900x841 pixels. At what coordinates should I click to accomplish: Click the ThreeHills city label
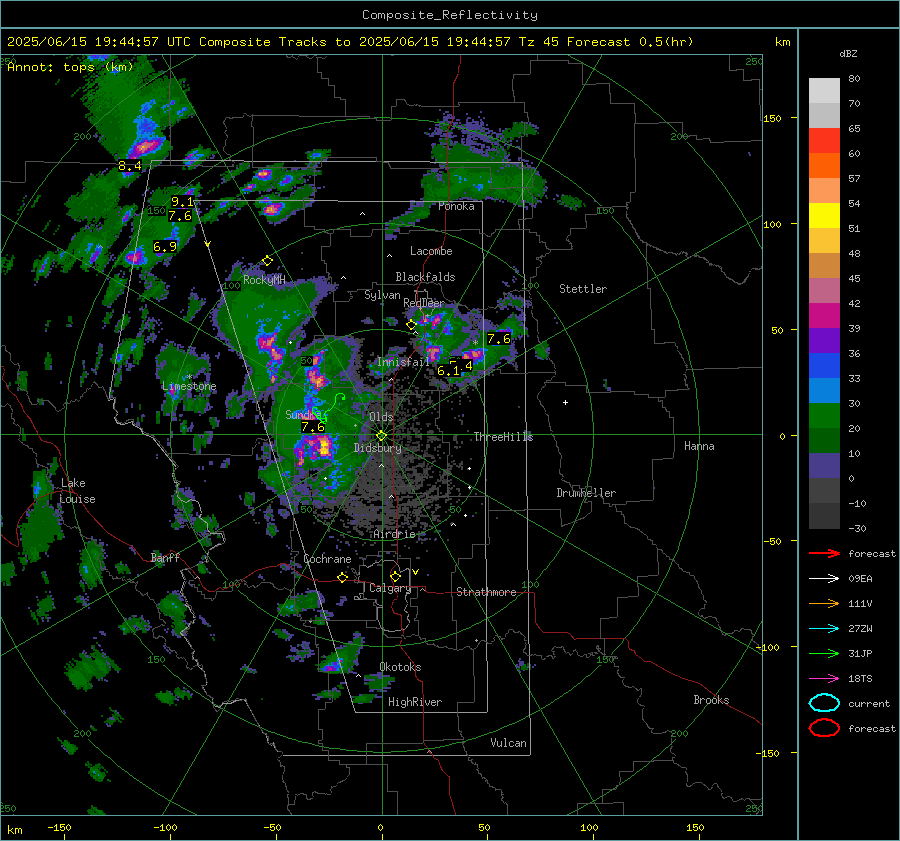tap(503, 437)
